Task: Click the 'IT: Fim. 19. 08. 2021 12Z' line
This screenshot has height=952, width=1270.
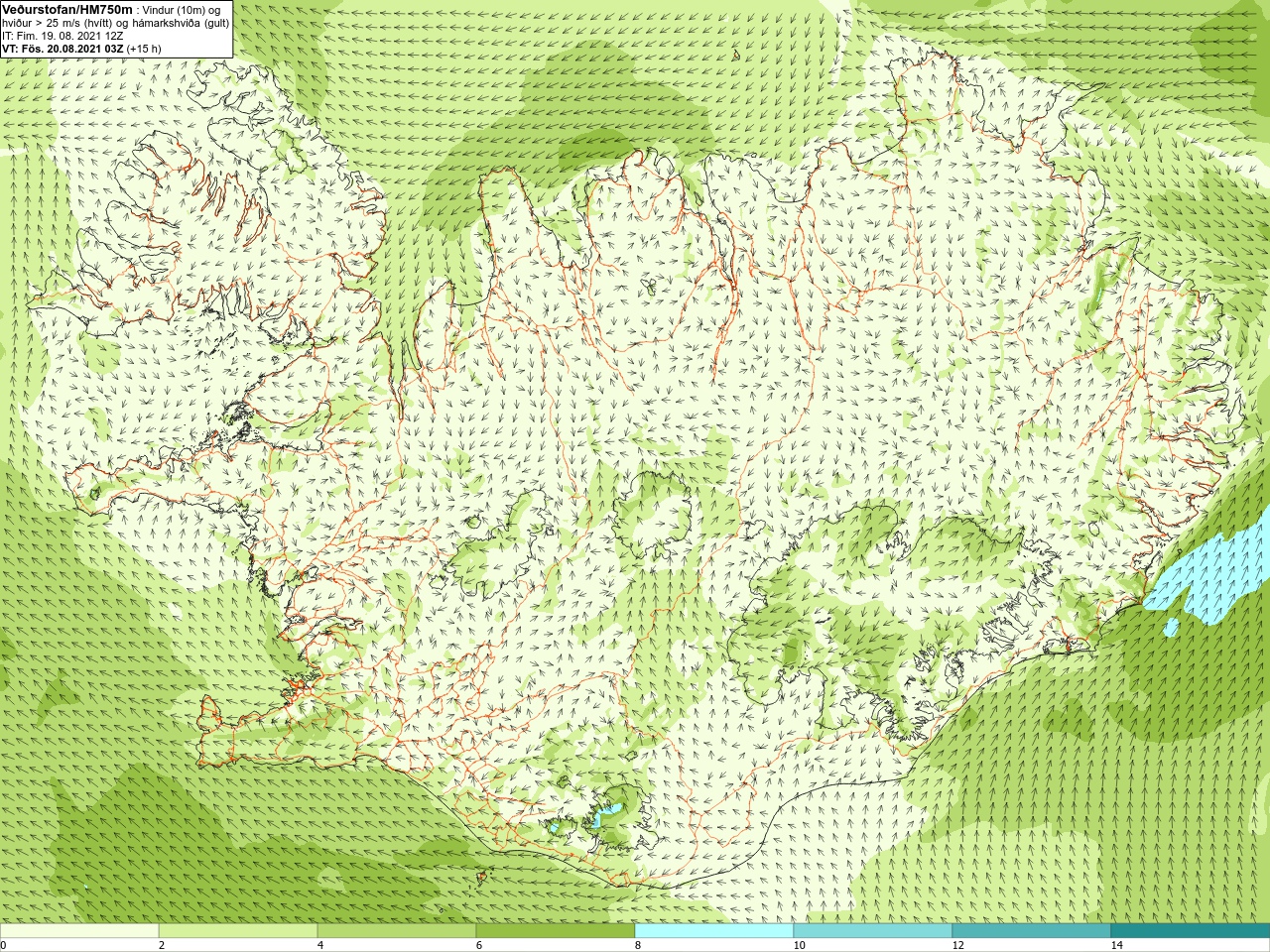Action: coord(63,35)
